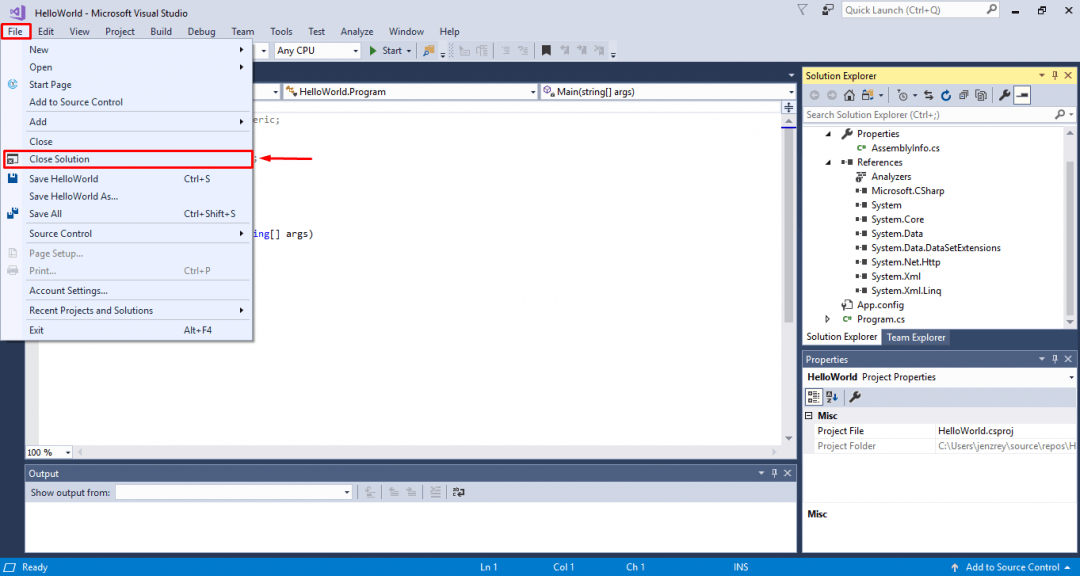Click Close Solution in the File menu
Viewport: 1080px width, 576px height.
pyautogui.click(x=60, y=158)
